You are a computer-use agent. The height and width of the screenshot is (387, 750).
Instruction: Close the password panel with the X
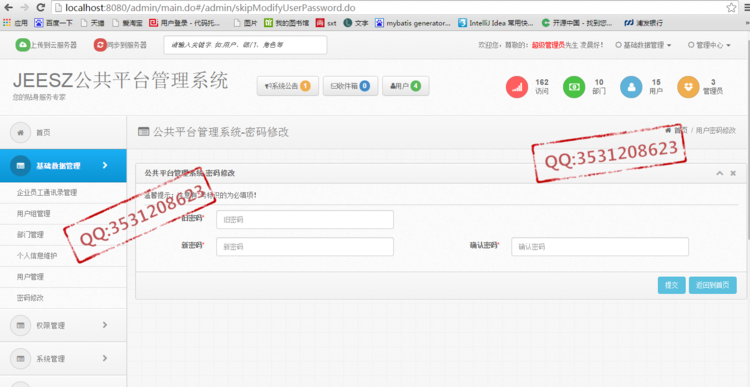tap(733, 173)
